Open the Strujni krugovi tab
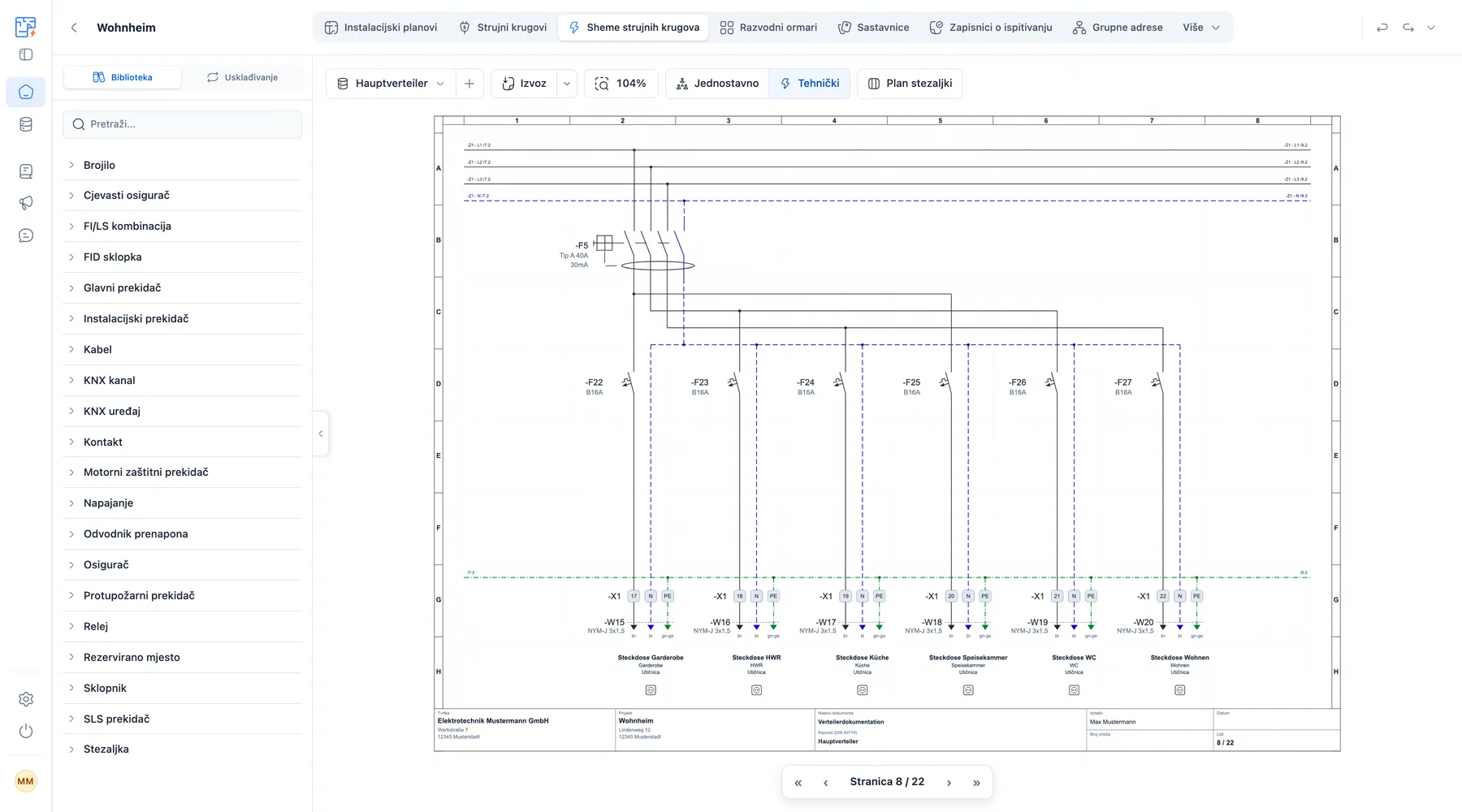Viewport: 1462px width, 812px height. pyautogui.click(x=503, y=28)
